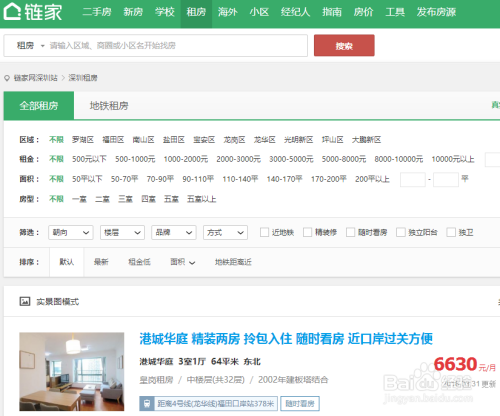The image size is (500, 416).
Task: Select area 50平以下
Action: [x=87, y=179]
